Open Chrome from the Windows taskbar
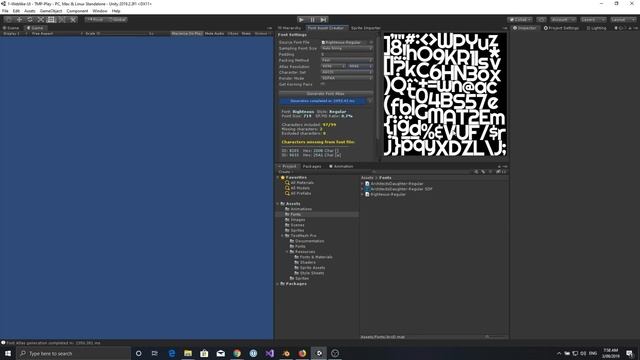Image resolution: width=640 pixels, height=360 pixels. 237,353
